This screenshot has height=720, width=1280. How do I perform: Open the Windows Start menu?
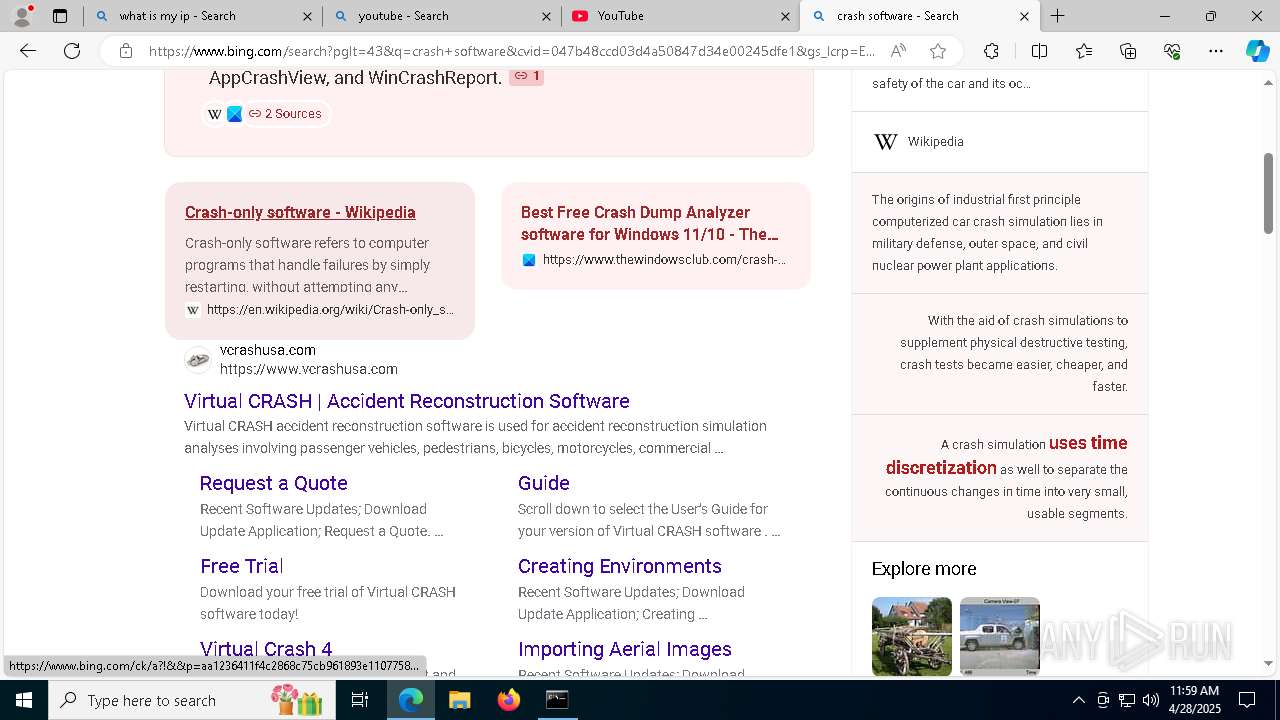pos(24,700)
